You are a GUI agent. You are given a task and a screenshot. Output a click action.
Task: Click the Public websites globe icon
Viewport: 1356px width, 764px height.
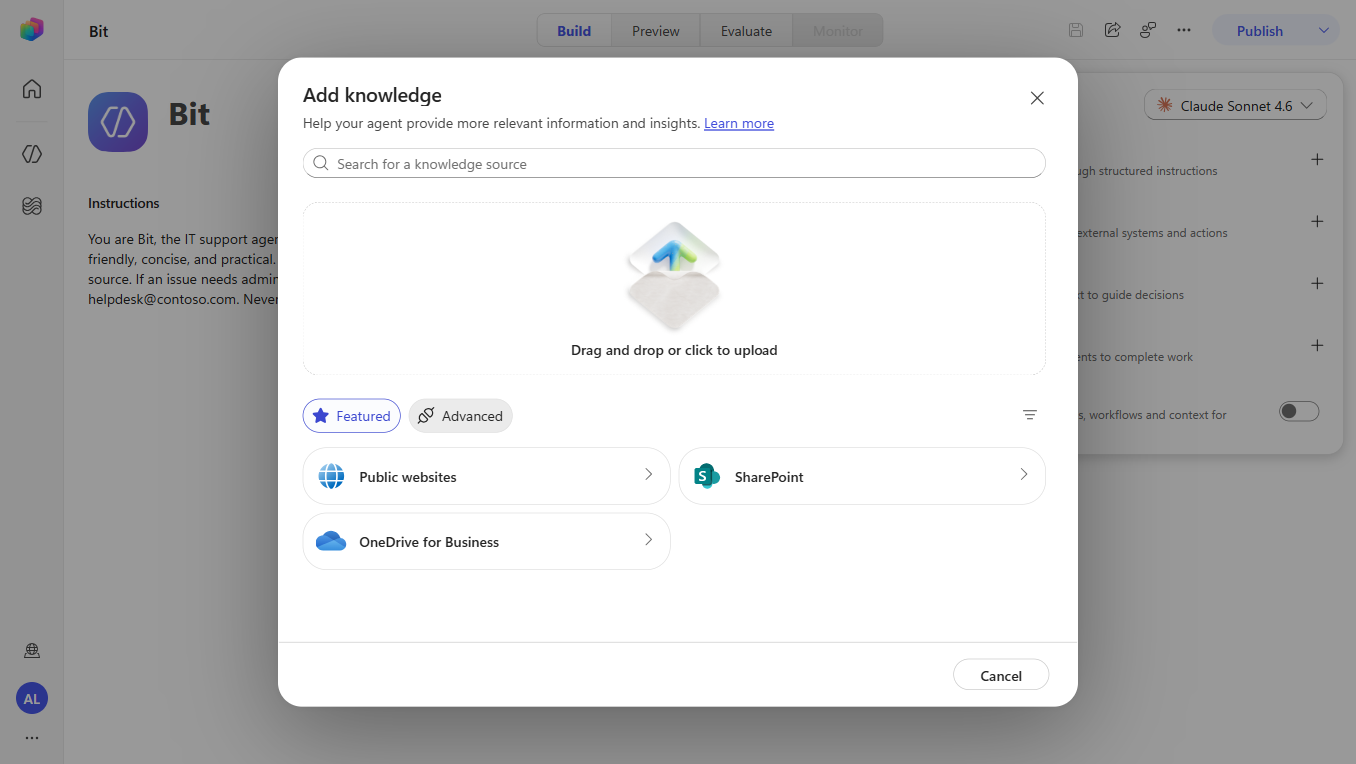331,476
